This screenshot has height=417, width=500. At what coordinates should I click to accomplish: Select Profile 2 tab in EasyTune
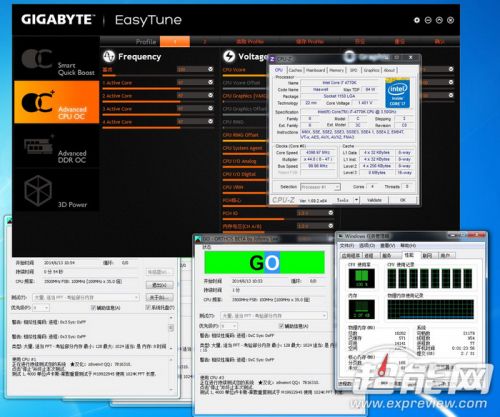204,41
